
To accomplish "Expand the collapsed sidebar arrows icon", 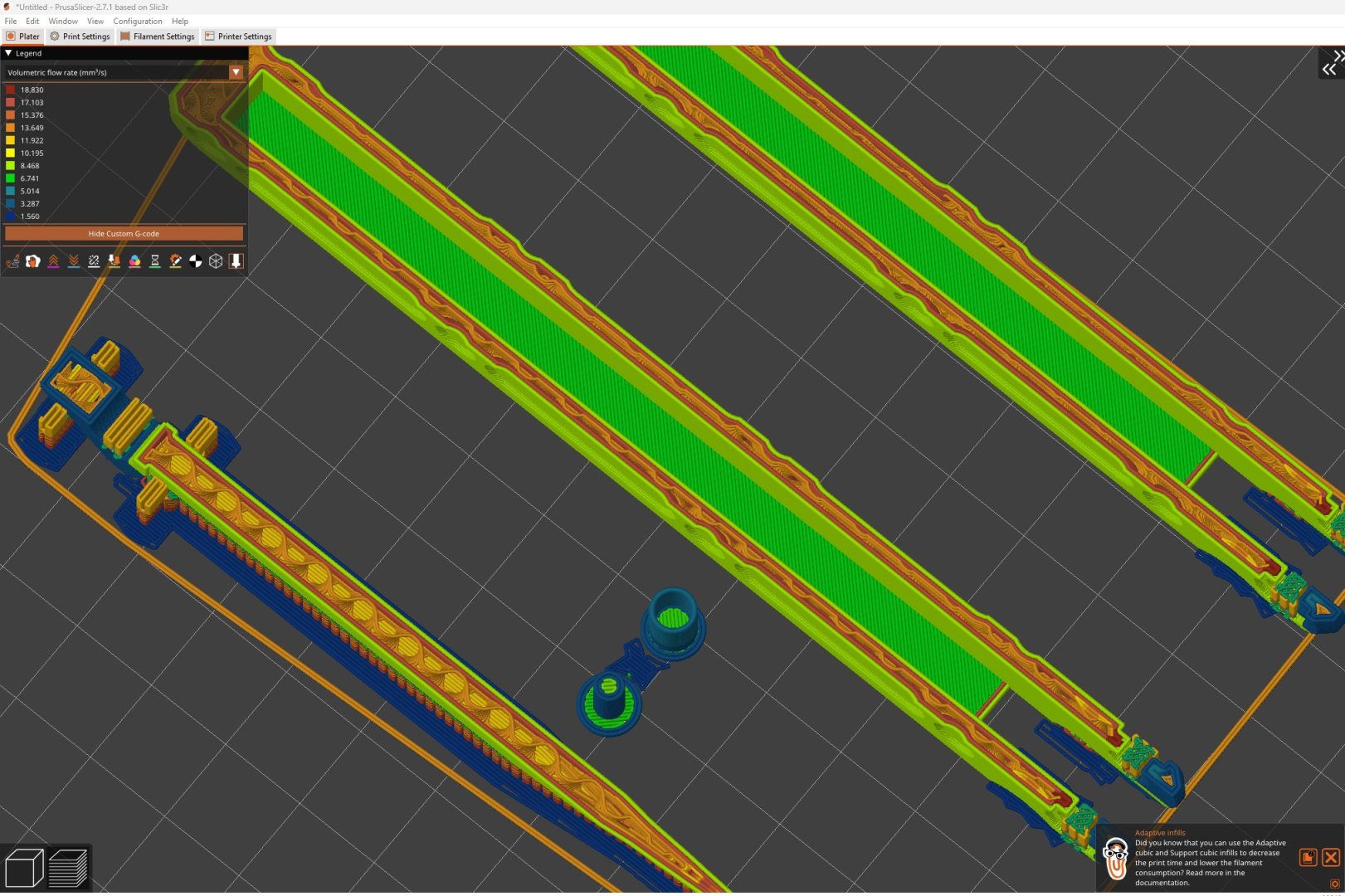I will coord(1333,63).
